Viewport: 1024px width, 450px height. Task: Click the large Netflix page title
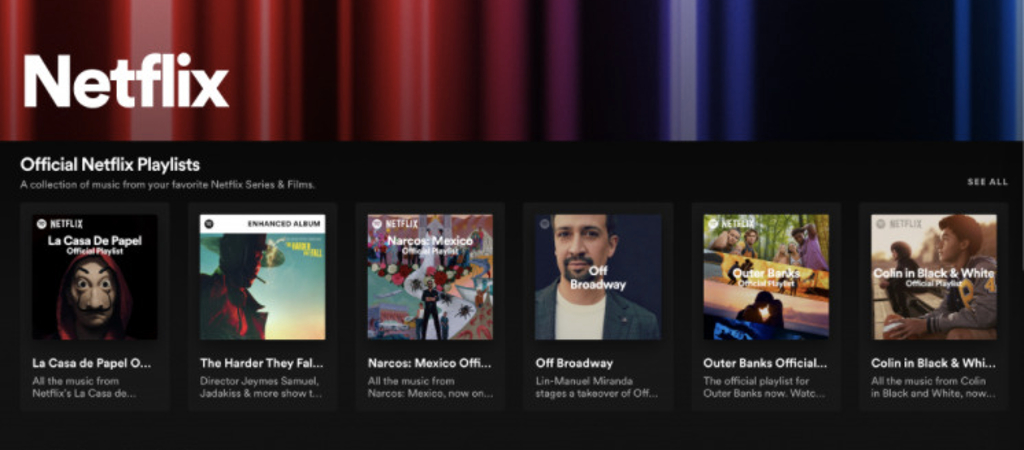(126, 81)
